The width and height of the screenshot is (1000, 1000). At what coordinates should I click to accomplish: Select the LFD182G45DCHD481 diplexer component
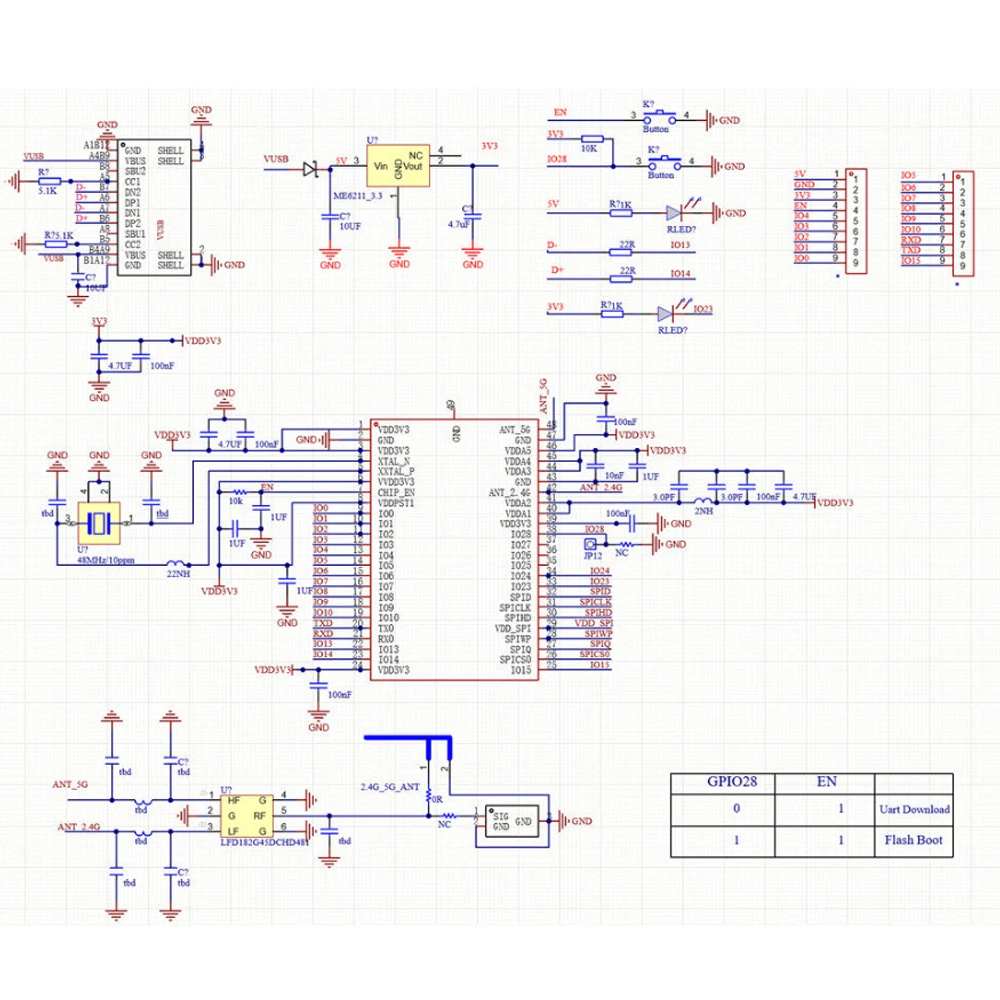[x=247, y=816]
